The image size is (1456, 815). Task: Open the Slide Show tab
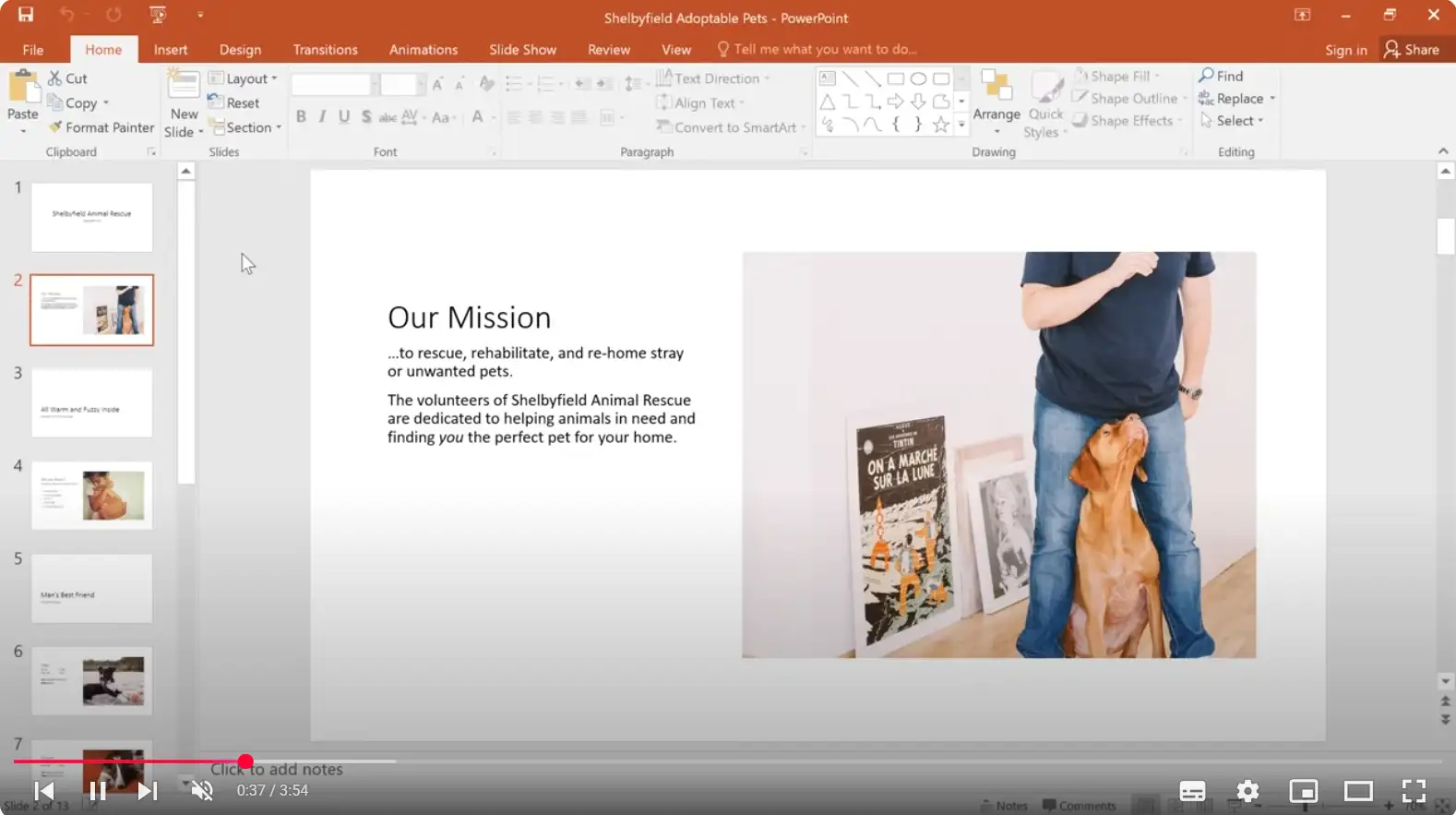(522, 50)
